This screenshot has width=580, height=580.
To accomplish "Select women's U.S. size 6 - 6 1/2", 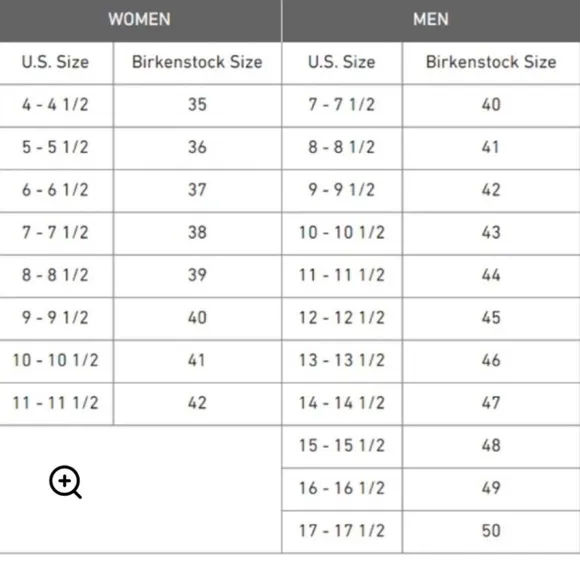I will click(56, 191).
